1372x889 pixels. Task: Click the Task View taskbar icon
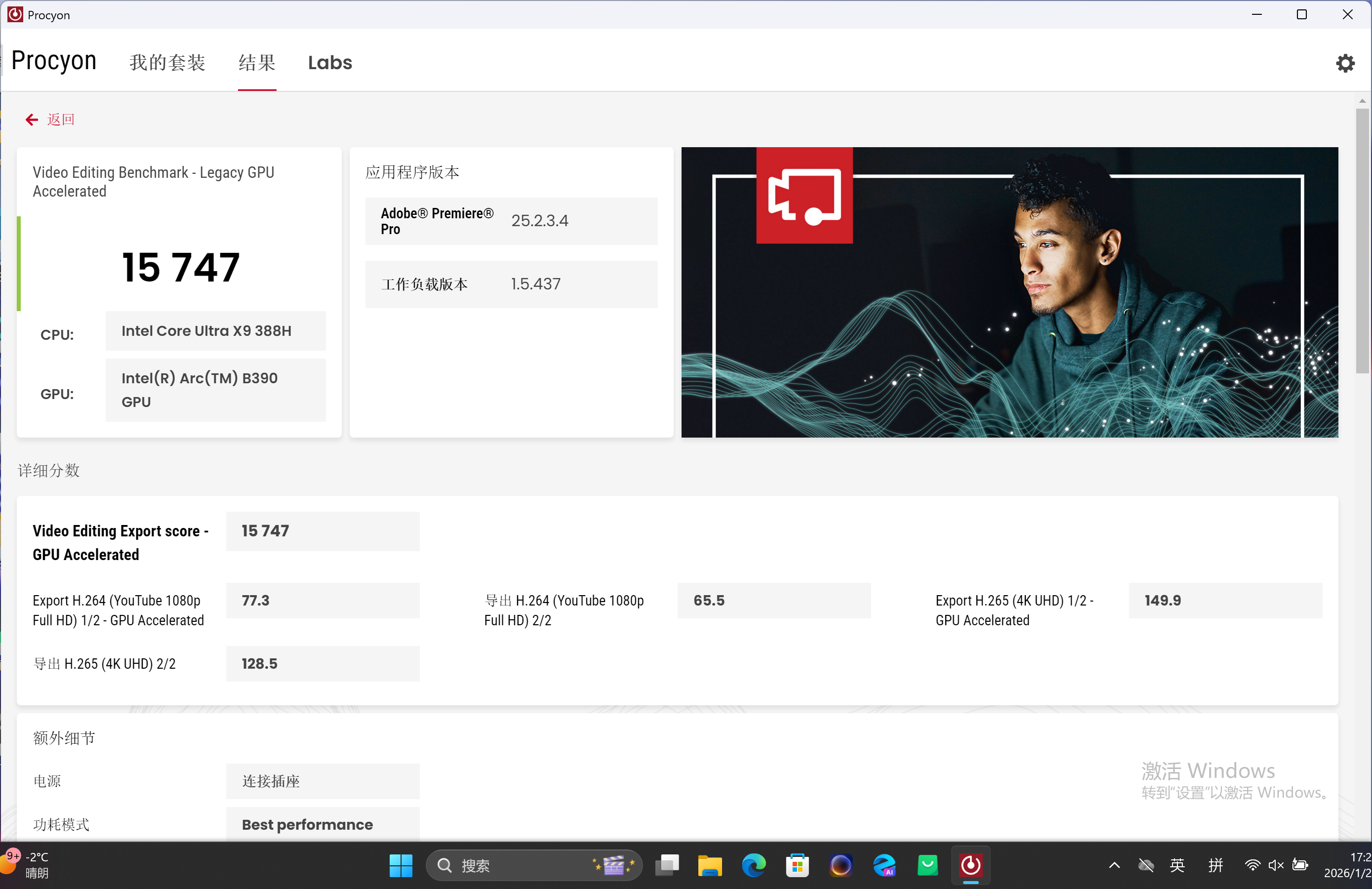pyautogui.click(x=667, y=865)
